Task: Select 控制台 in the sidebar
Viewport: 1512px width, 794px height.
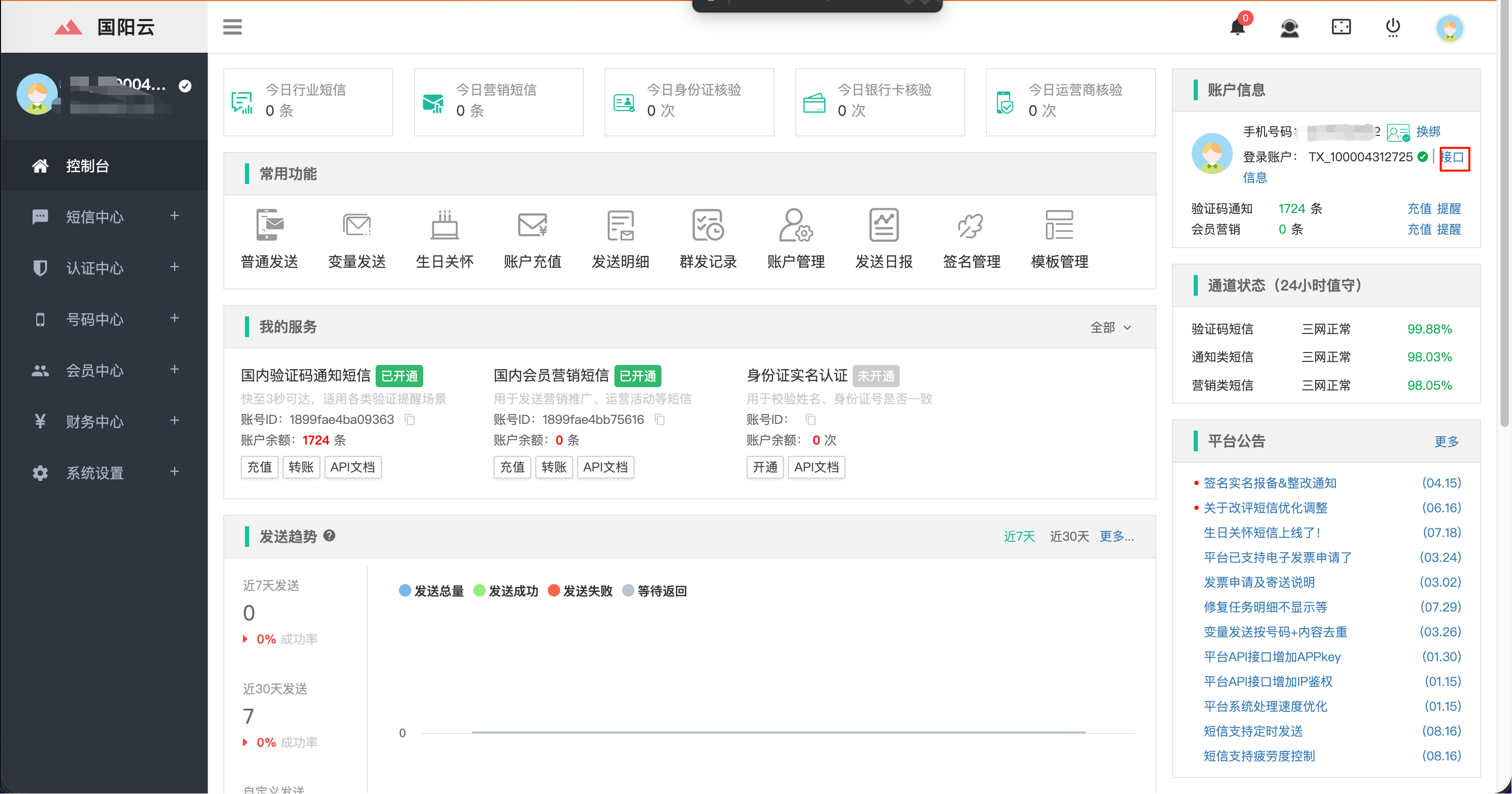Action: (104, 165)
